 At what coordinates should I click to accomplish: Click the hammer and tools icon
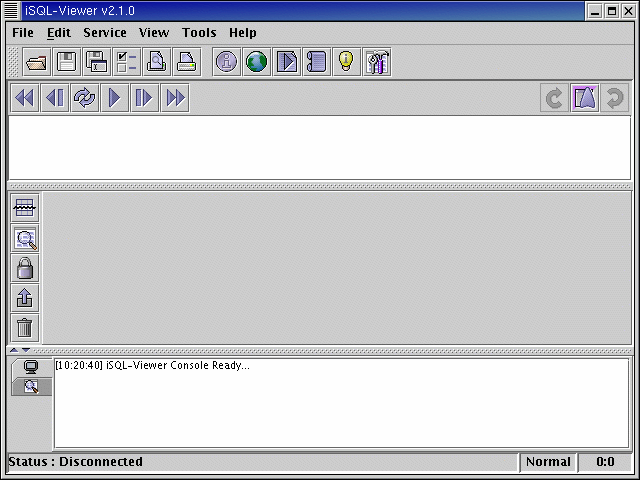pyautogui.click(x=377, y=62)
